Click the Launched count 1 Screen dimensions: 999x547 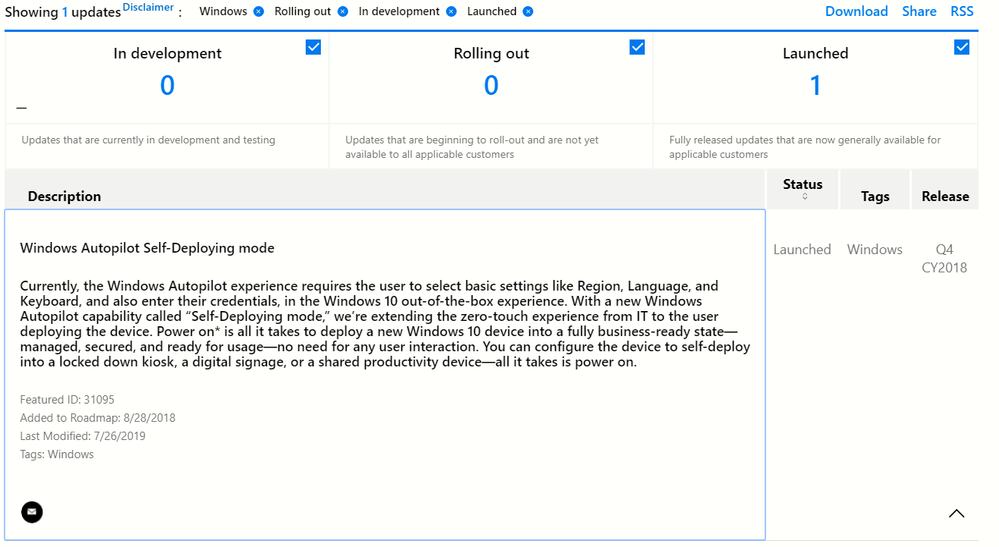(815, 85)
